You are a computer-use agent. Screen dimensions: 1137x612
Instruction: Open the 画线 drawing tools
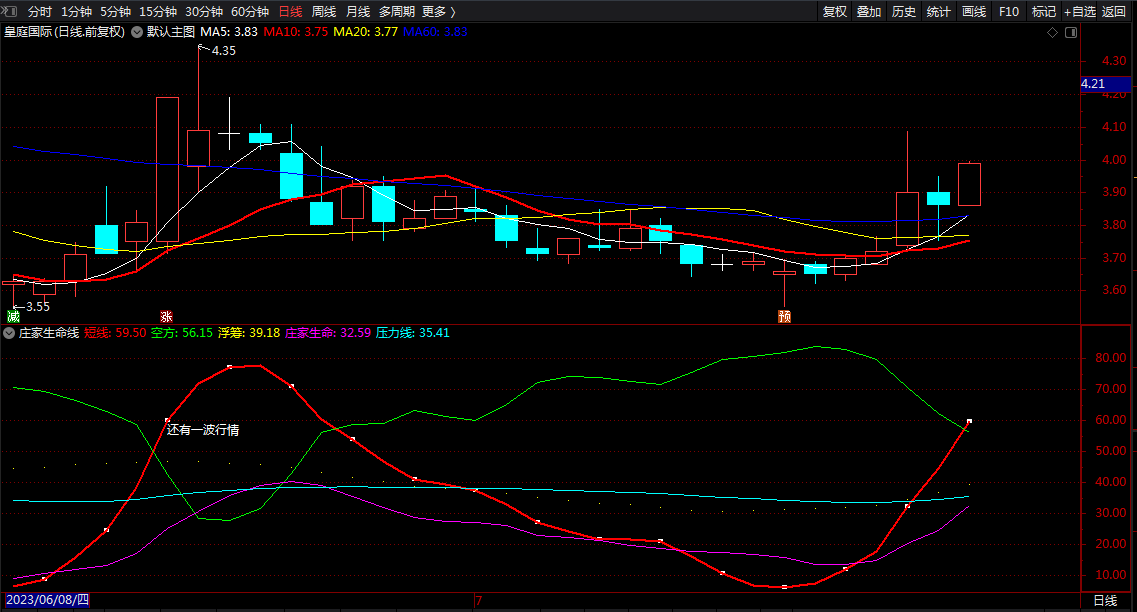point(974,12)
